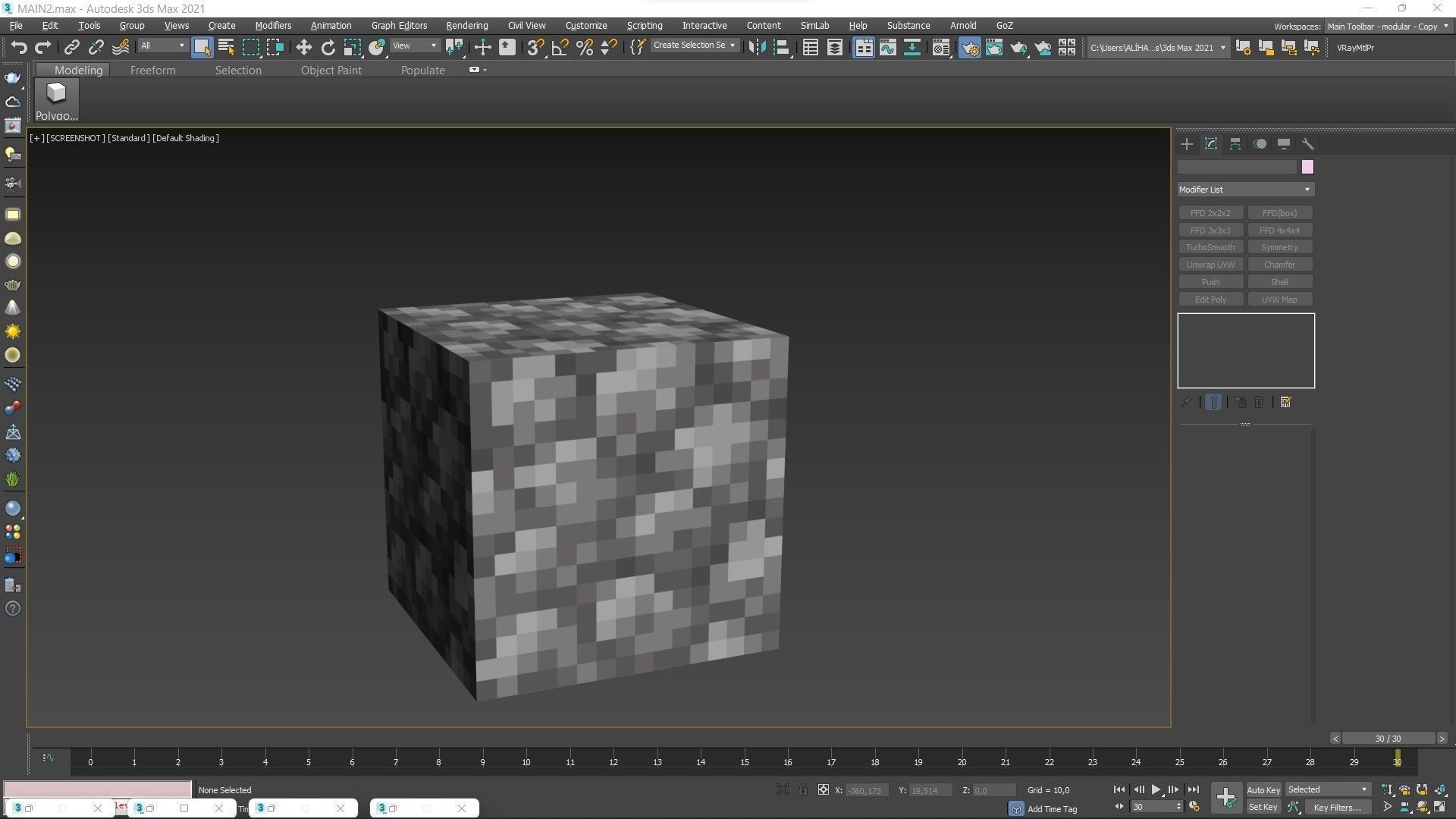This screenshot has width=1456, height=819.
Task: Activate the Select and Rotate tool
Action: (328, 47)
